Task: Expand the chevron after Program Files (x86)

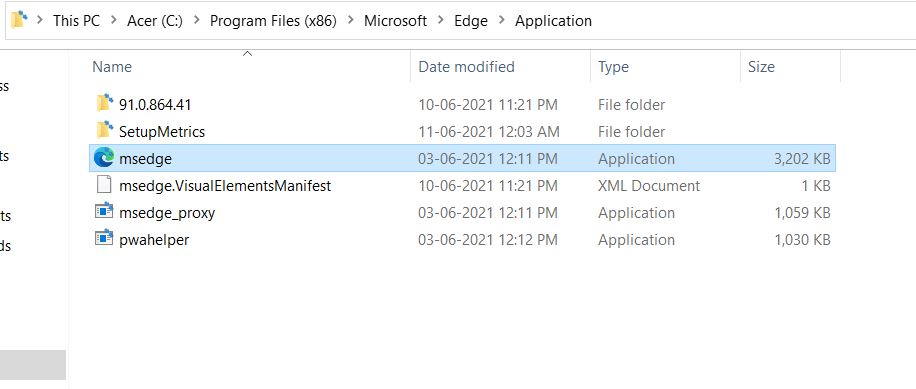Action: click(x=351, y=20)
